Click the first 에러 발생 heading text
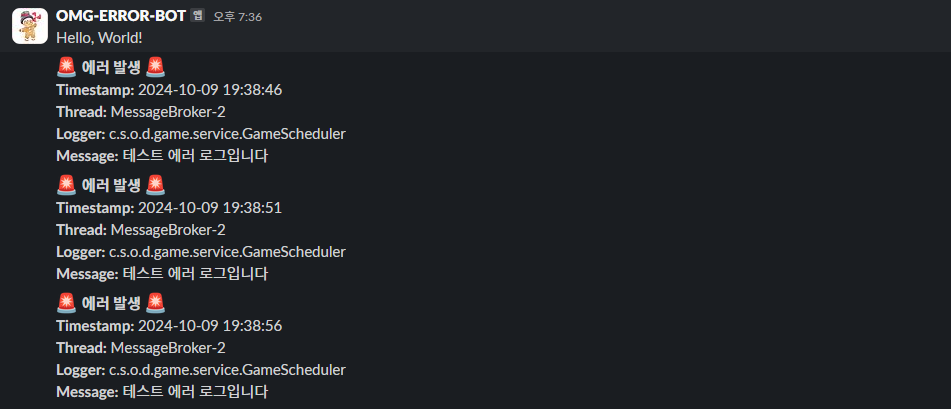 coord(111,68)
